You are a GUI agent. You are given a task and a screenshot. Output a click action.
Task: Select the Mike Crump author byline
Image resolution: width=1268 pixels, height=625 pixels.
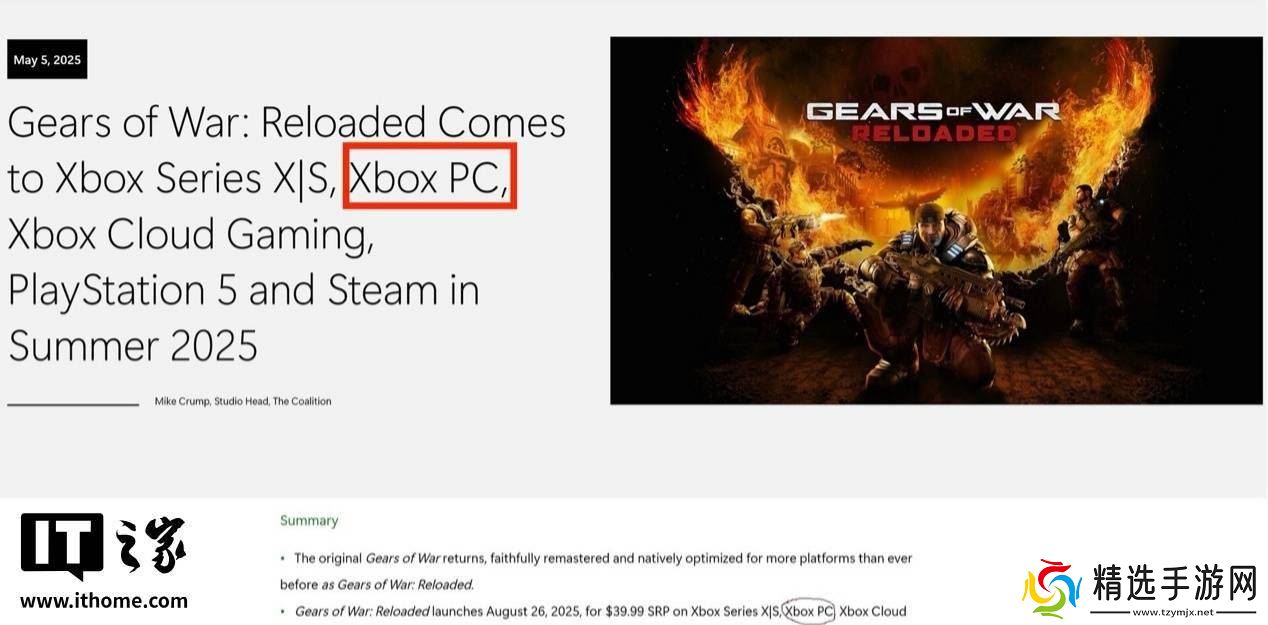[x=243, y=401]
